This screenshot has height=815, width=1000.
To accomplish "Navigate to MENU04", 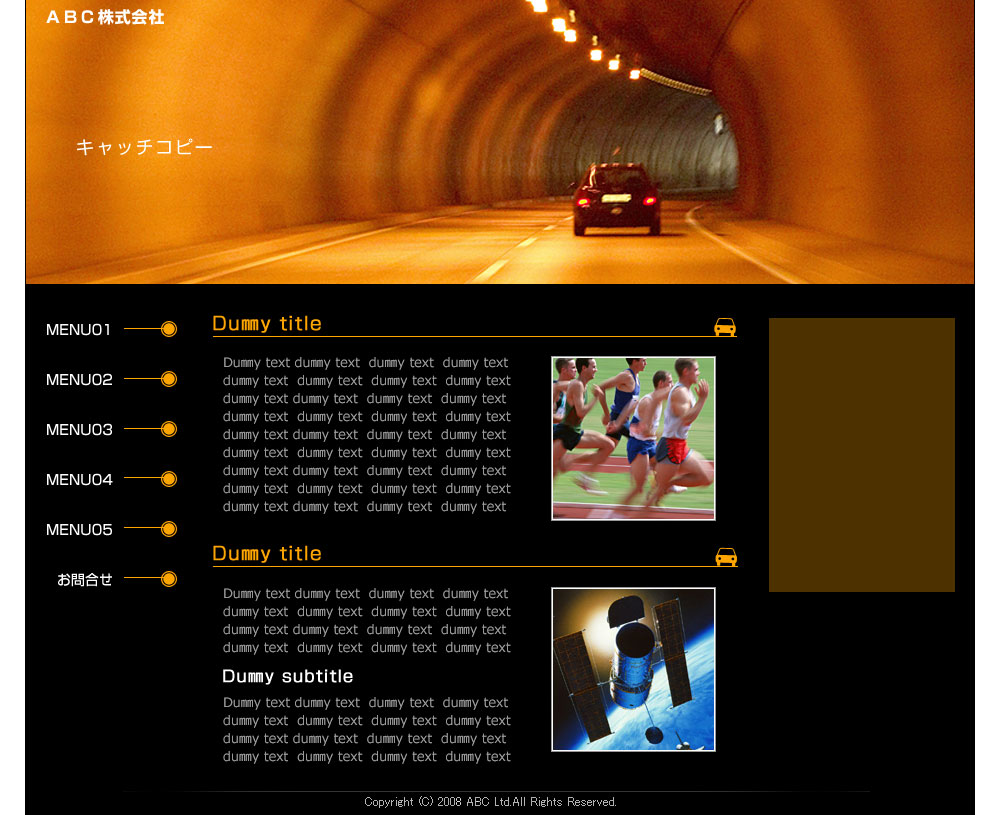I will [79, 480].
